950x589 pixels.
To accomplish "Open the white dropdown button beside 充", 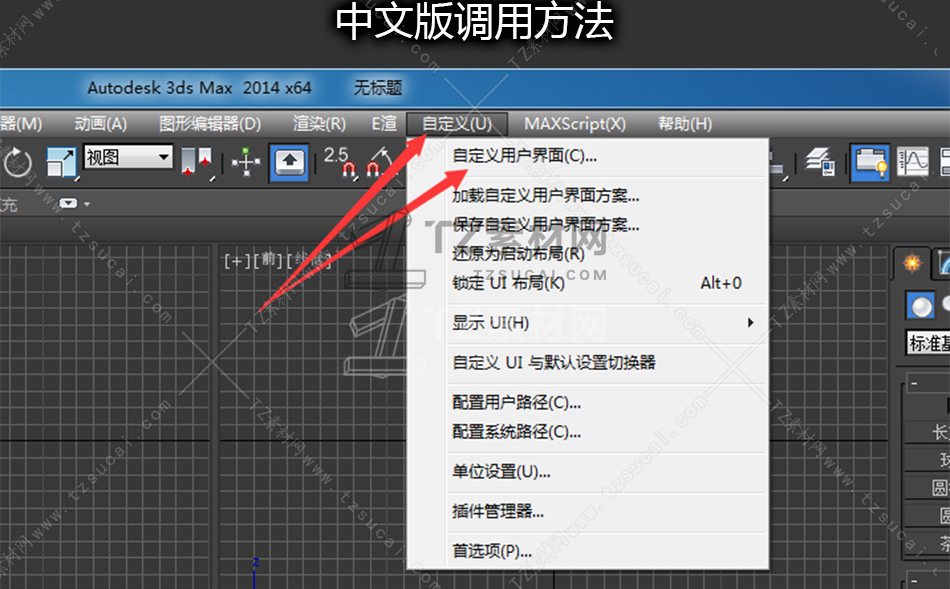I will pyautogui.click(x=68, y=204).
